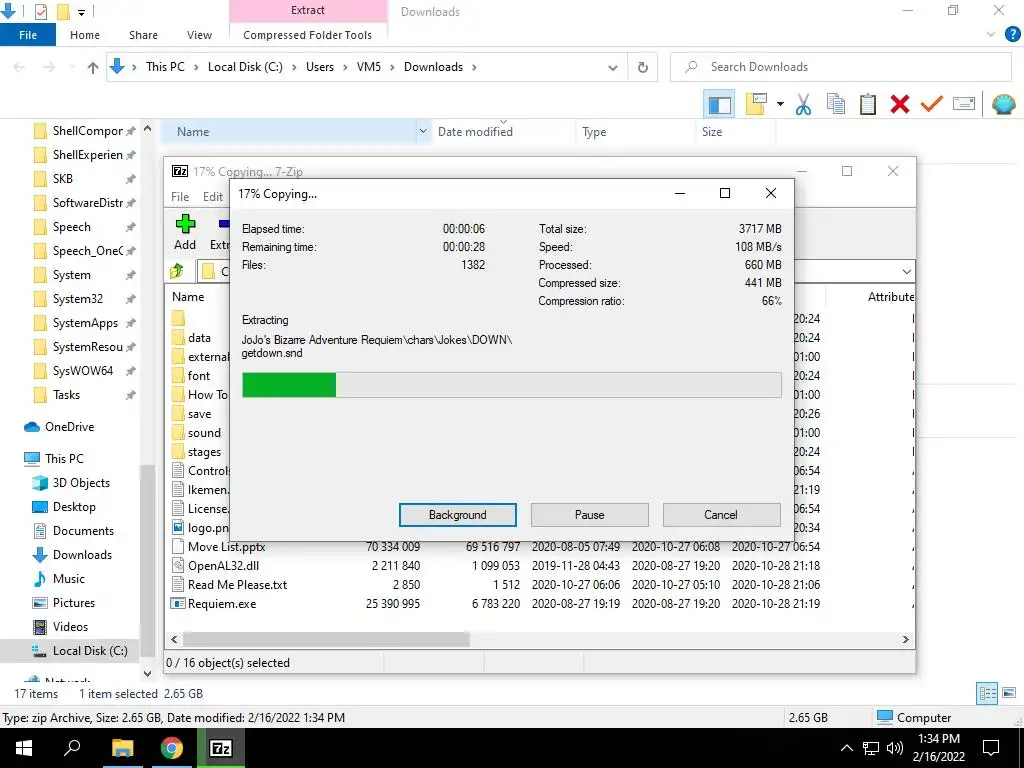Viewport: 1024px width, 768px height.
Task: Open taskbar Search magnifier
Action: pos(72,748)
